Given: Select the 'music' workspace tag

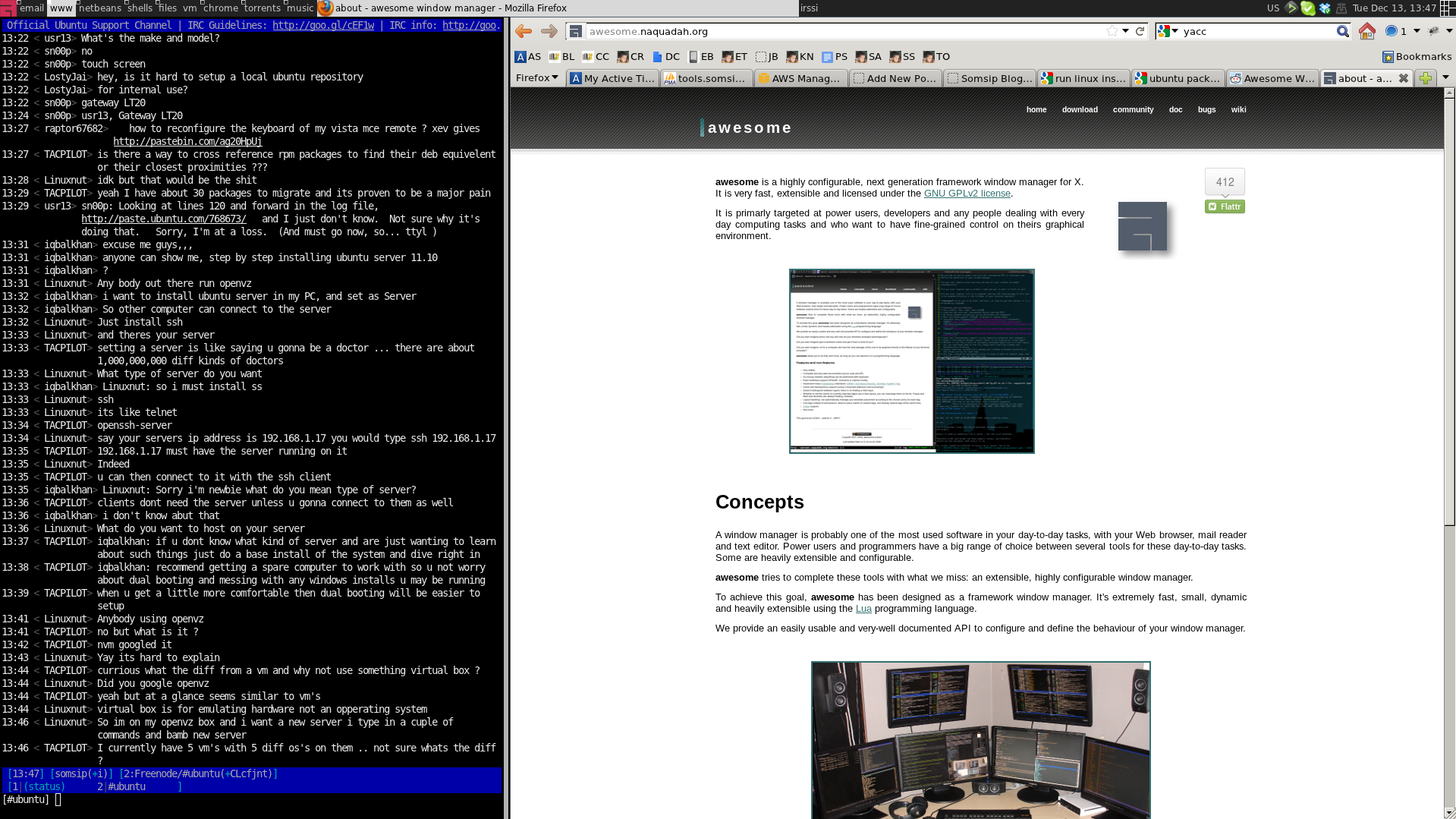Looking at the screenshot, I should click(x=300, y=8).
